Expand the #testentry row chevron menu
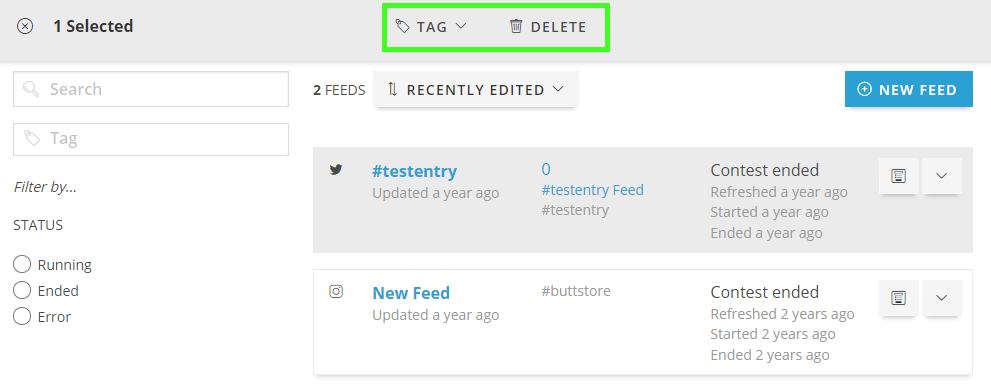Viewport: 991px width, 388px height. point(942,176)
